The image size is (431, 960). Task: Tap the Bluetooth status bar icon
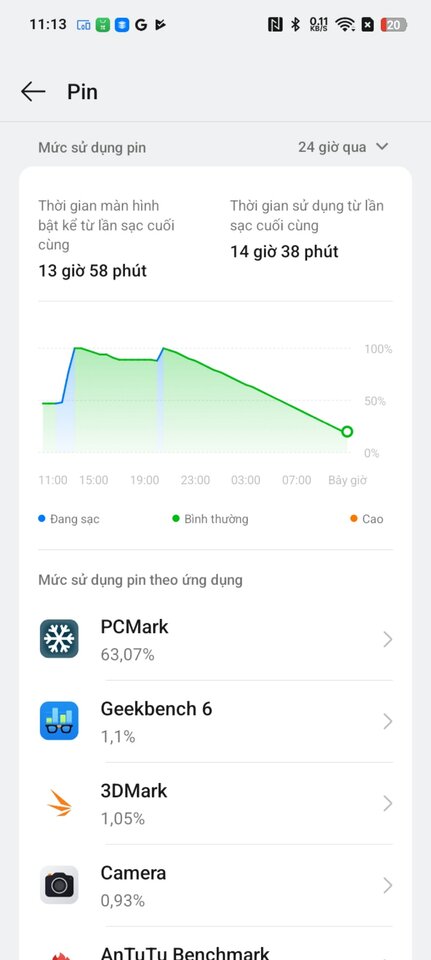point(295,24)
